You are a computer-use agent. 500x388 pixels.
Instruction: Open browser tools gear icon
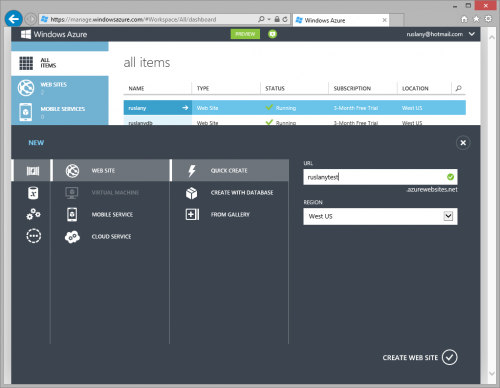coord(488,19)
